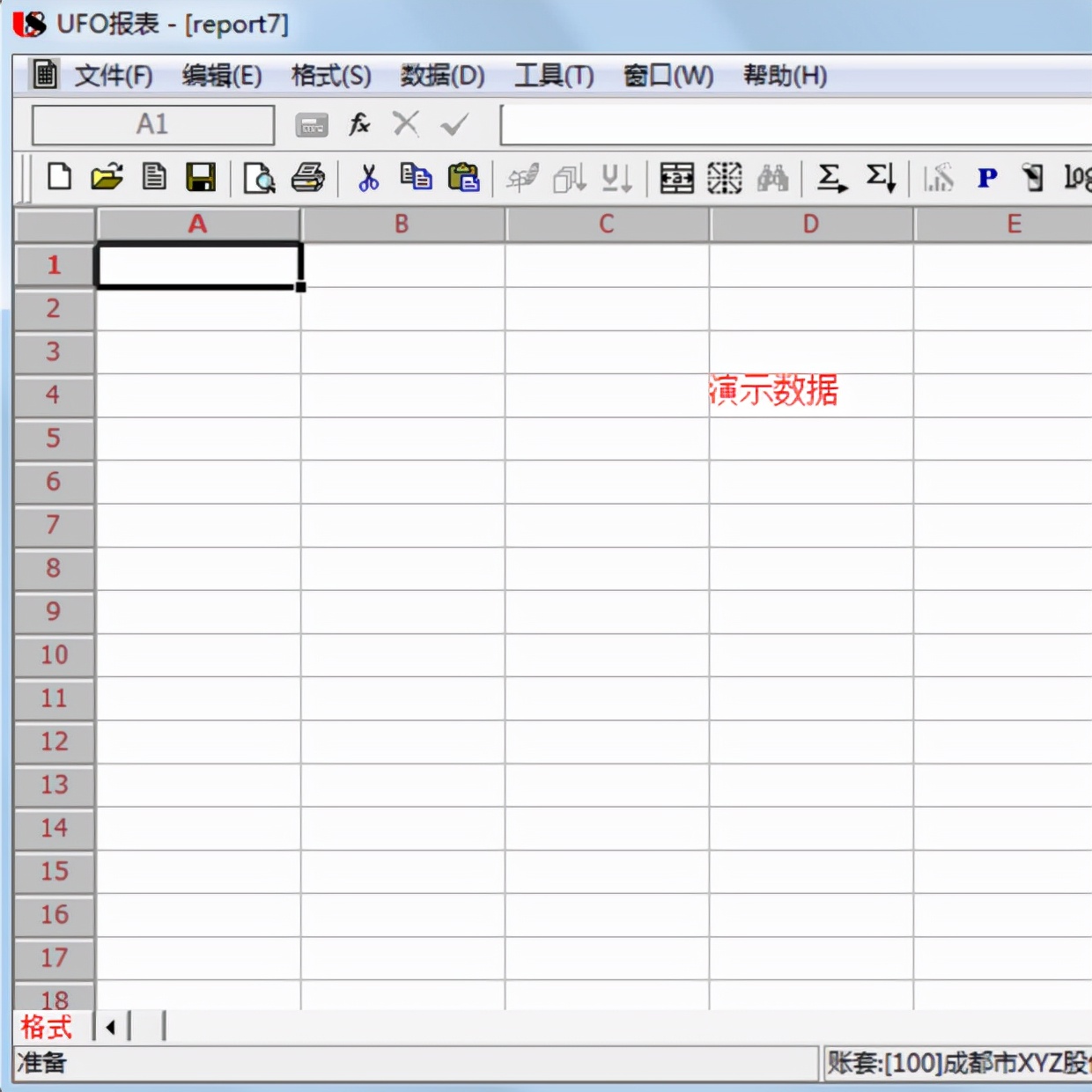Select the column B header
Viewport: 1092px width, 1092px height.
point(402,224)
